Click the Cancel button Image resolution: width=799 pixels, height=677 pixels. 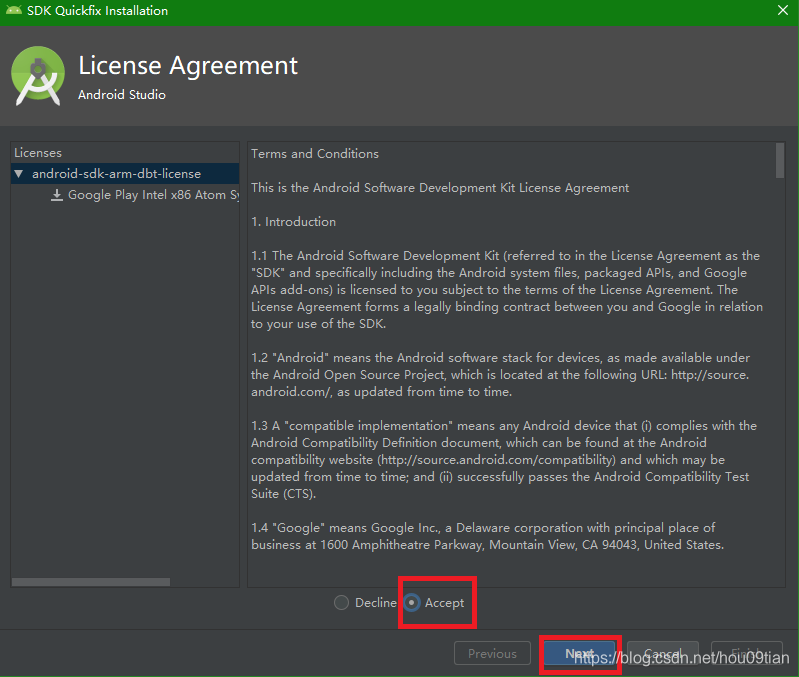tap(662, 653)
